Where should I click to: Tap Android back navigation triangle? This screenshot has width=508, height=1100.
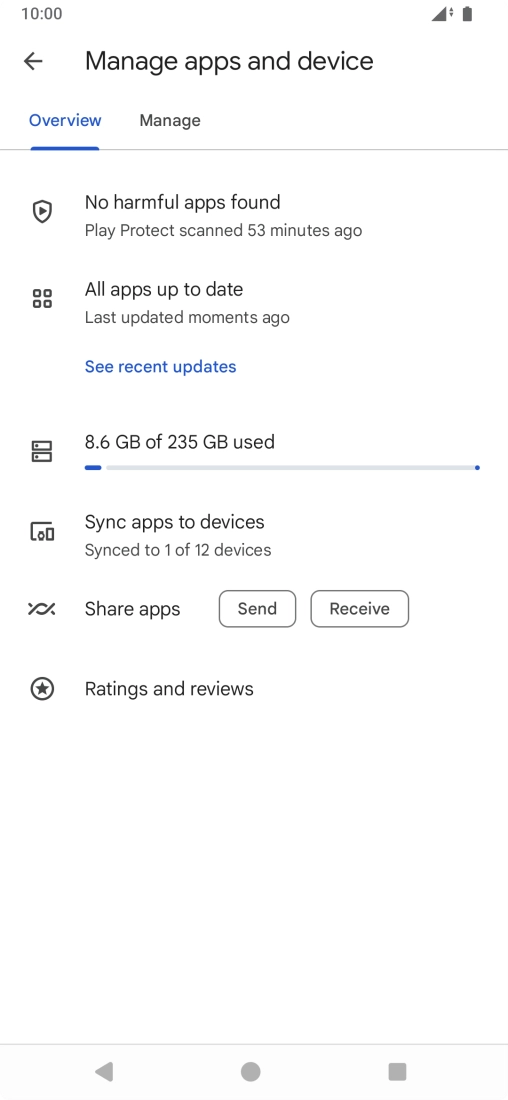[104, 1071]
